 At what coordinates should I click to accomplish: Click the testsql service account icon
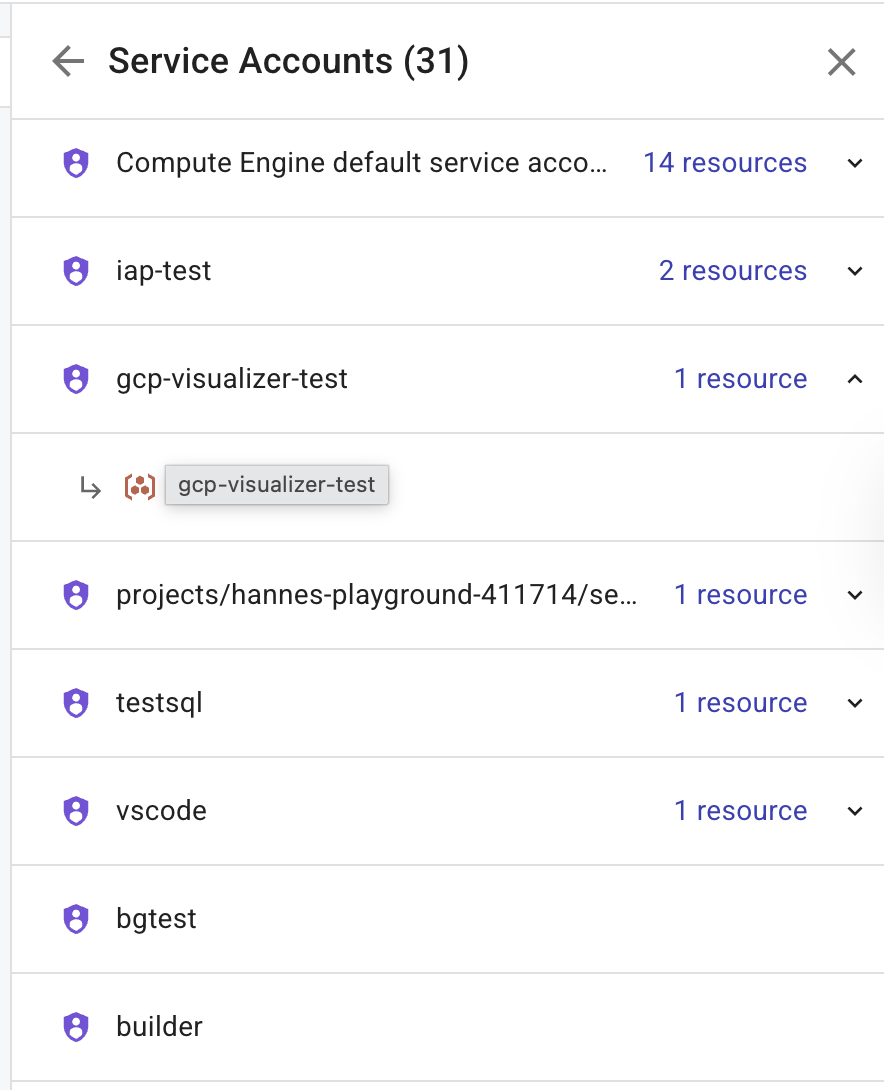(75, 703)
